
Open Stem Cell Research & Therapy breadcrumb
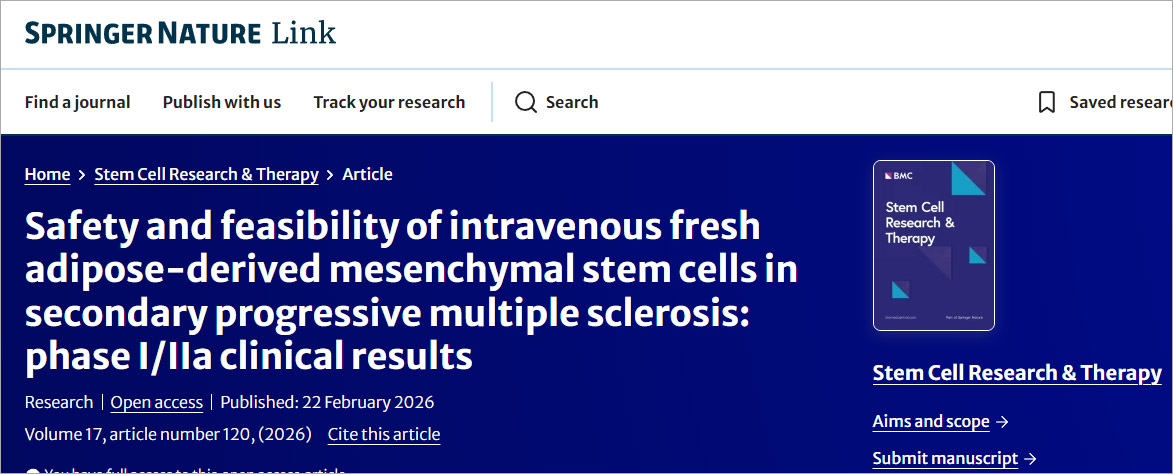pyautogui.click(x=206, y=174)
